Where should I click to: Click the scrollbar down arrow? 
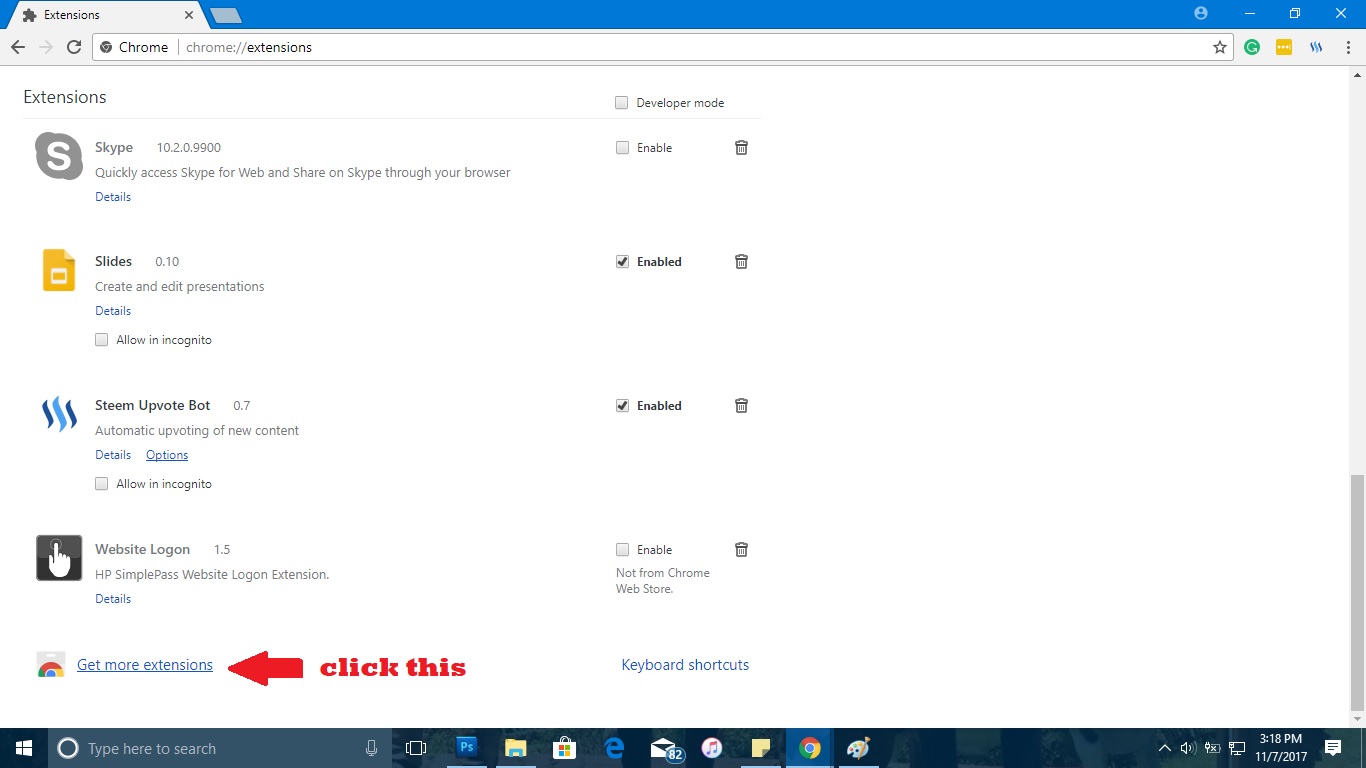pos(1357,719)
